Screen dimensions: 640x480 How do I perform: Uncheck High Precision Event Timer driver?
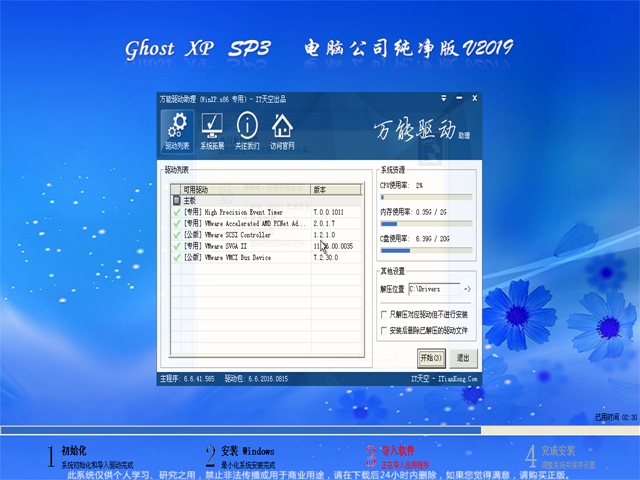177,212
